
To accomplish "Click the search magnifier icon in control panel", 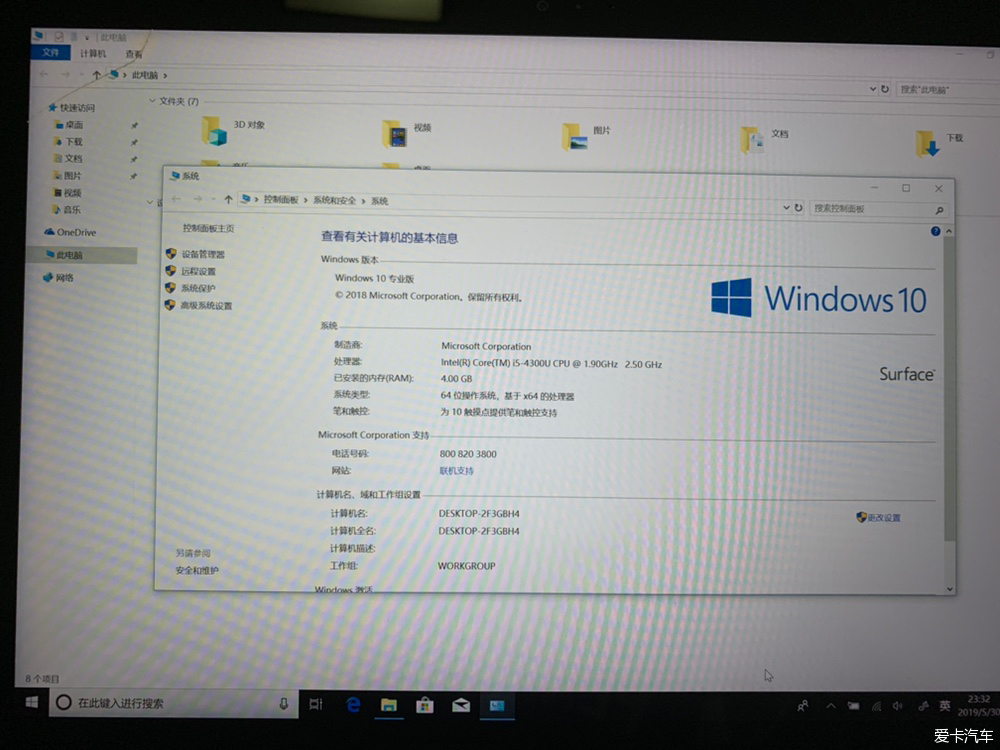I will (939, 210).
